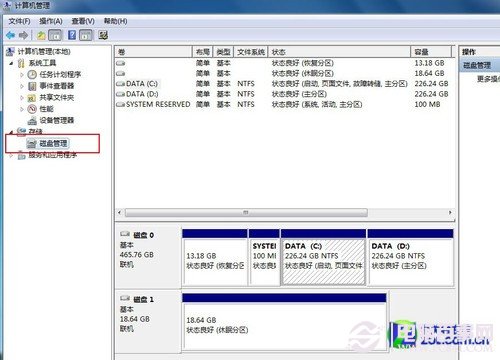
Task: Select the 18.64 GB partition on 磁盘 1
Action: [x=284, y=322]
